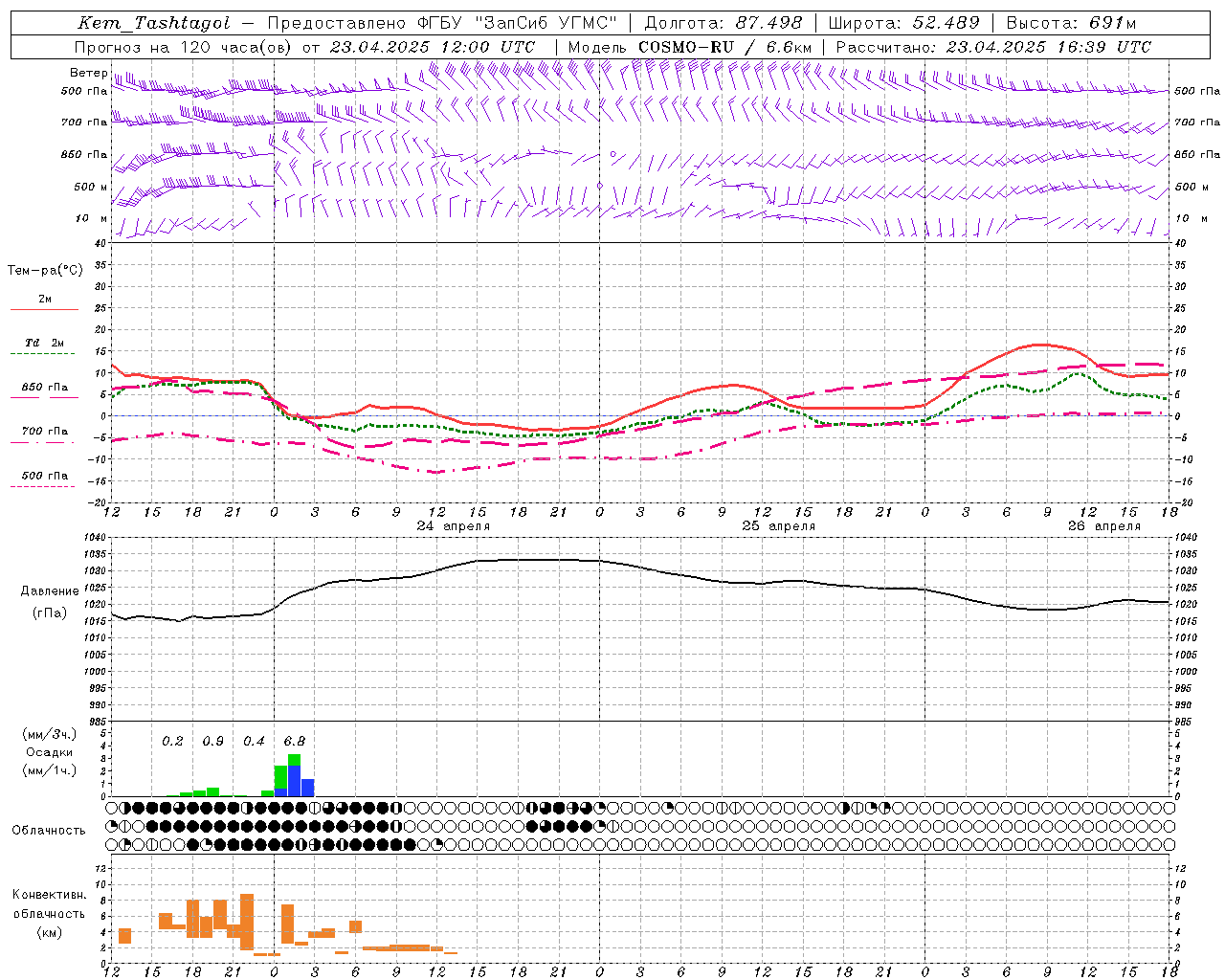Viewport: 1225px width, 980px height.
Task: Click the '700 гПа' legend in temperature panel
Action: point(44,431)
